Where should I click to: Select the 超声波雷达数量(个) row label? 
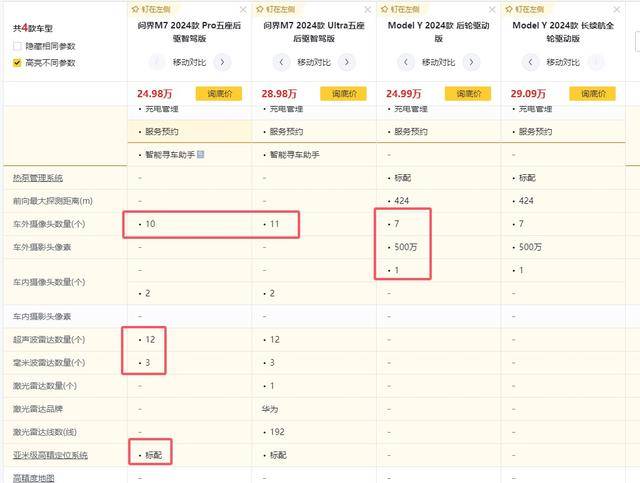pos(49,340)
